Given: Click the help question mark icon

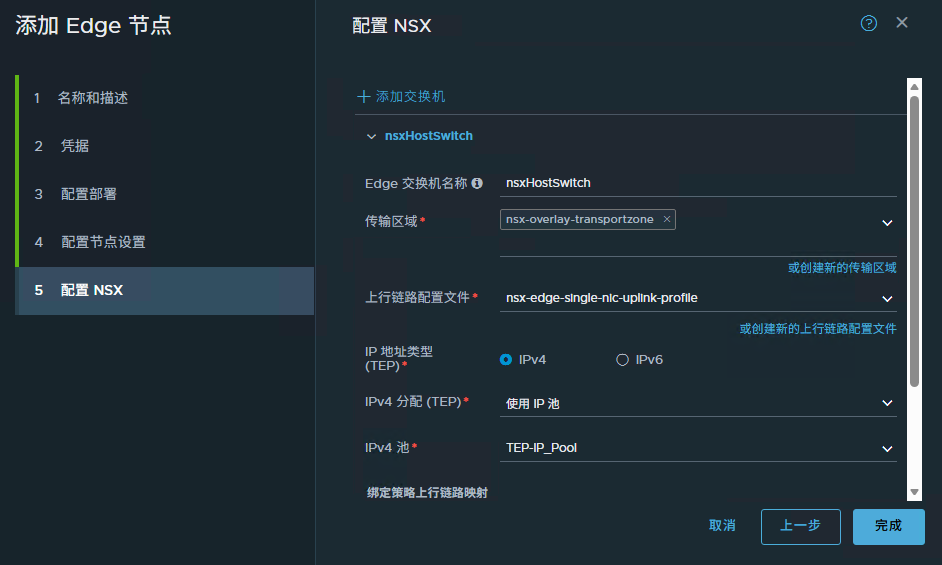Looking at the screenshot, I should coord(868,23).
